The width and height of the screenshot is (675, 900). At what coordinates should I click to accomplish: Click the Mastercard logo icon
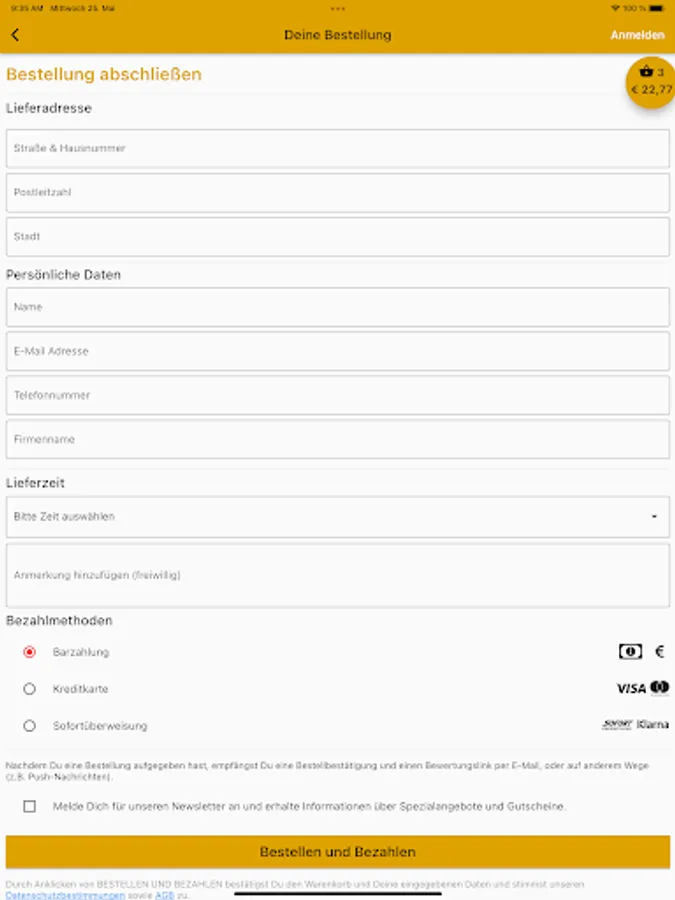tap(660, 688)
